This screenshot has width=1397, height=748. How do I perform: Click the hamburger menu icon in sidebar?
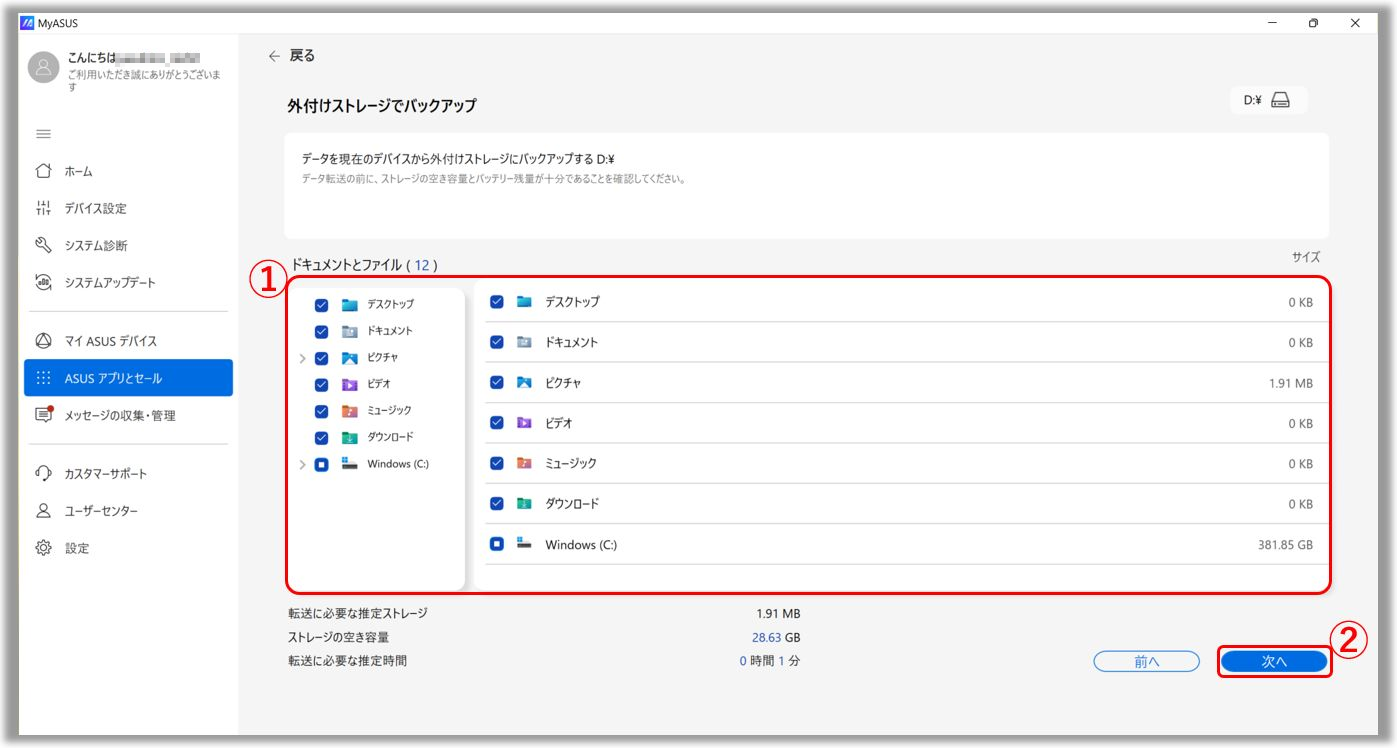(43, 134)
